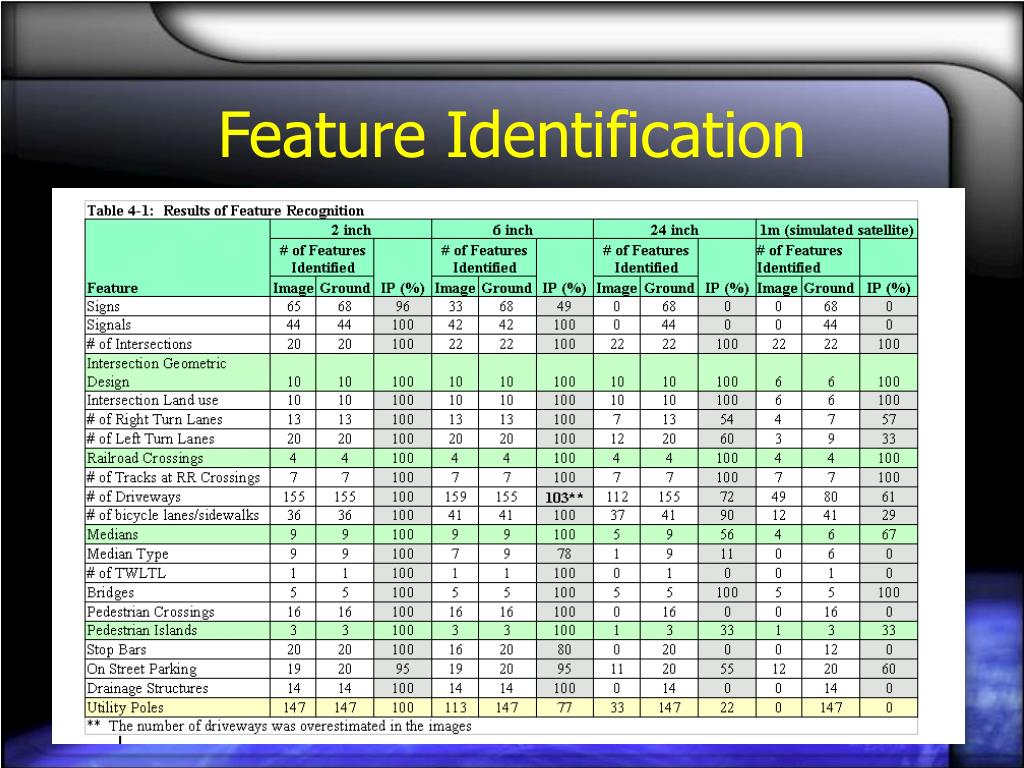The width and height of the screenshot is (1024, 768).
Task: Click the "55" percentage in On Street Parking row
Action: 727,669
